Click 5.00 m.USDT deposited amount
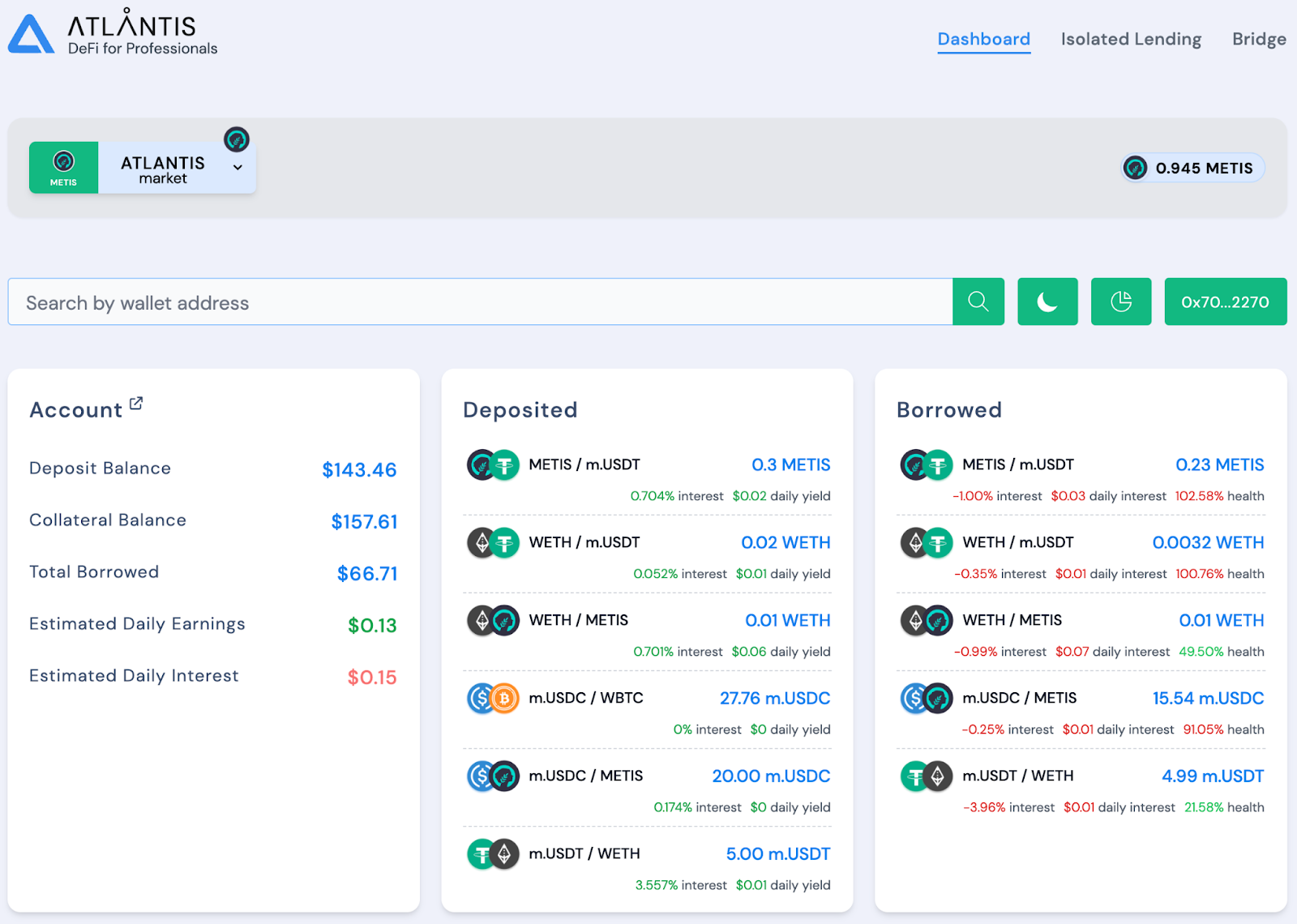1297x924 pixels. tap(778, 854)
